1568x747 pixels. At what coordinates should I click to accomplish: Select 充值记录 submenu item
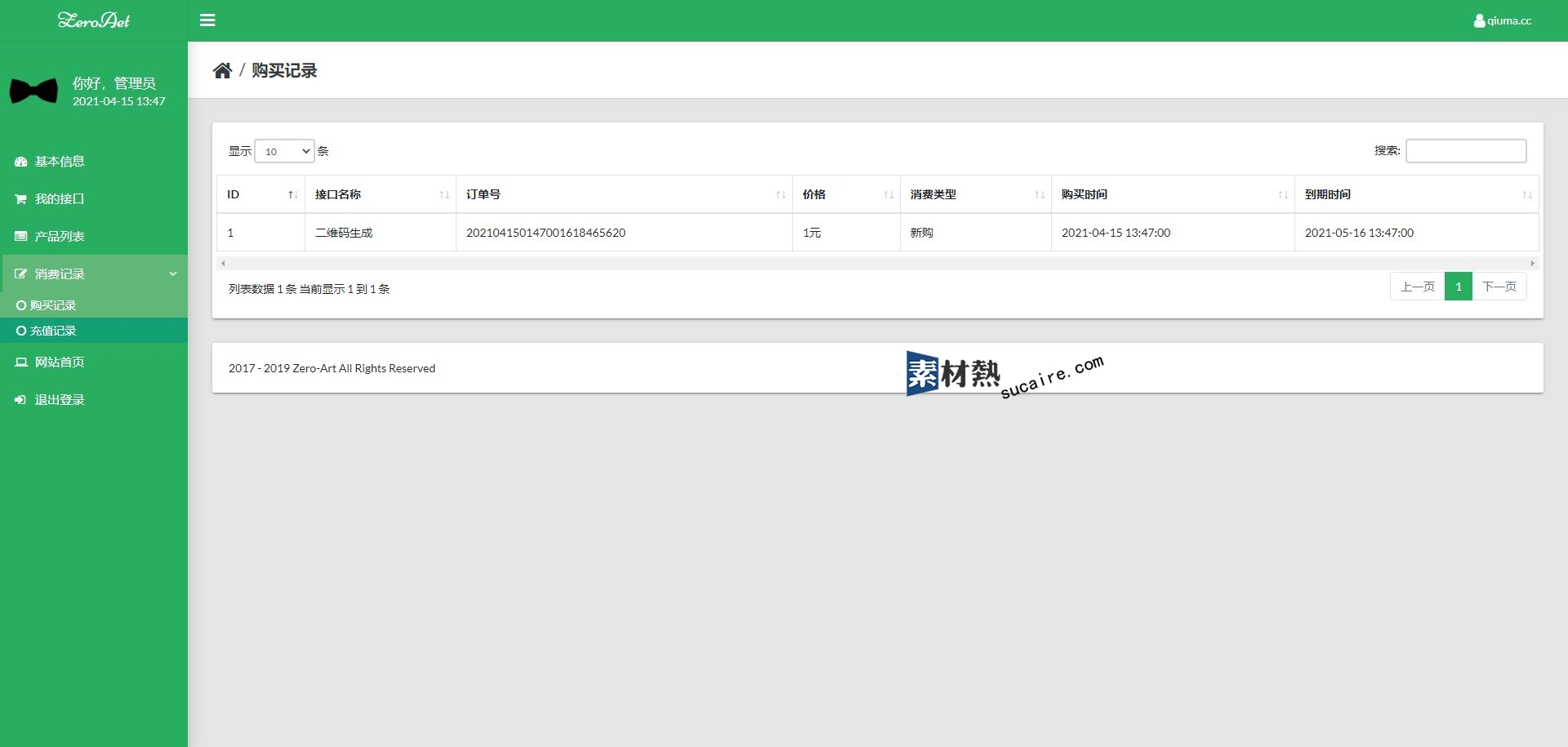coord(94,331)
